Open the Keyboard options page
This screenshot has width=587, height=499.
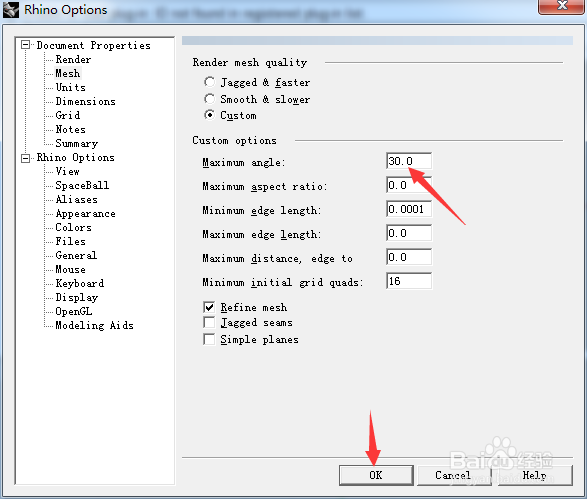point(79,283)
